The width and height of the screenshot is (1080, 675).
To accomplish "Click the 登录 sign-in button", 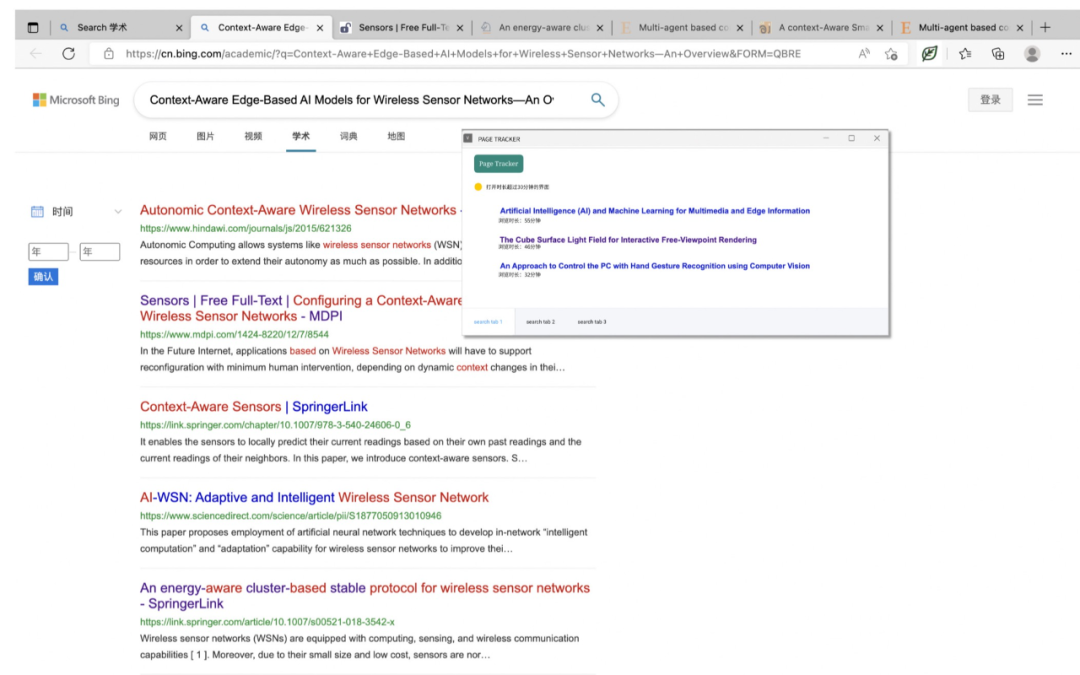I will point(990,100).
